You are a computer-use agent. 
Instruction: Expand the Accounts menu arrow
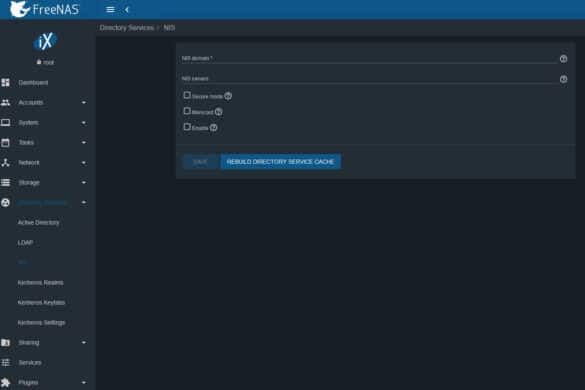point(84,102)
